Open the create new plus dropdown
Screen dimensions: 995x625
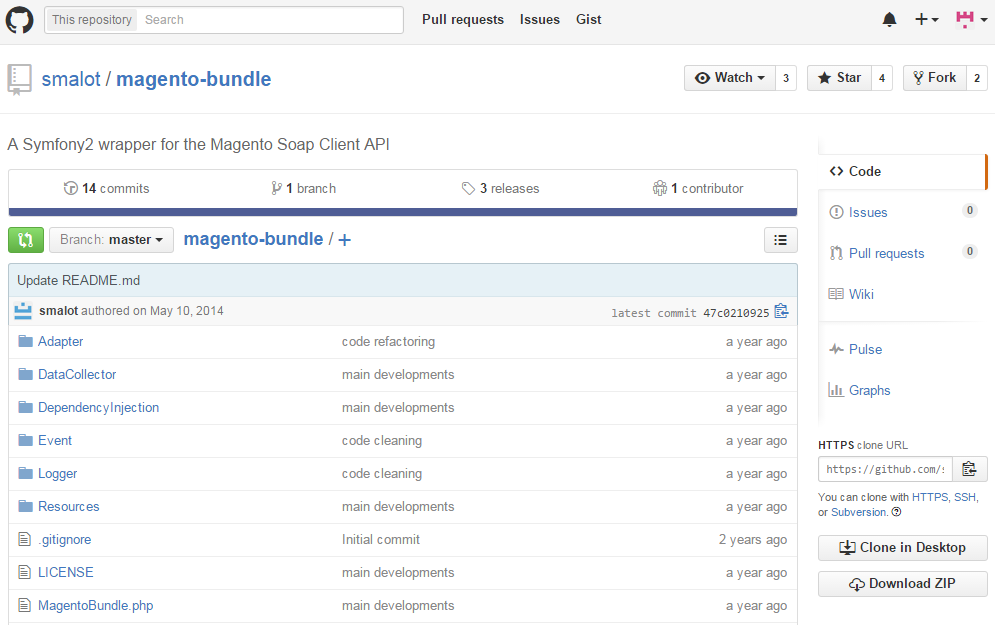click(x=926, y=20)
